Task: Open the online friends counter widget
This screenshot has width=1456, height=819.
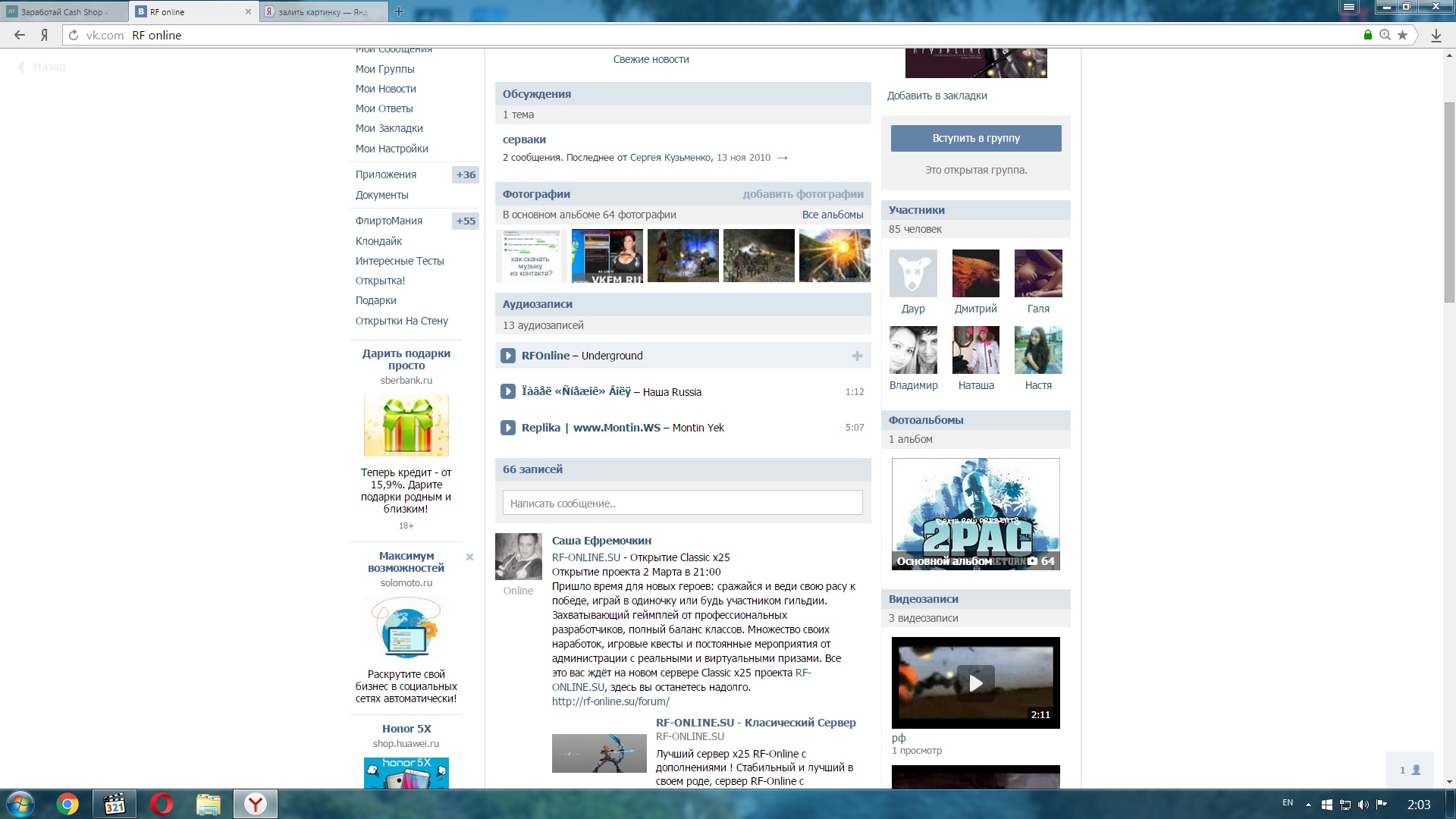Action: 1410,770
